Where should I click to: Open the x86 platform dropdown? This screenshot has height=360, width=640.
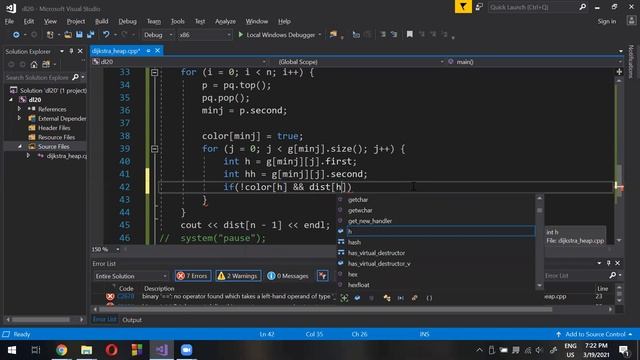204,35
